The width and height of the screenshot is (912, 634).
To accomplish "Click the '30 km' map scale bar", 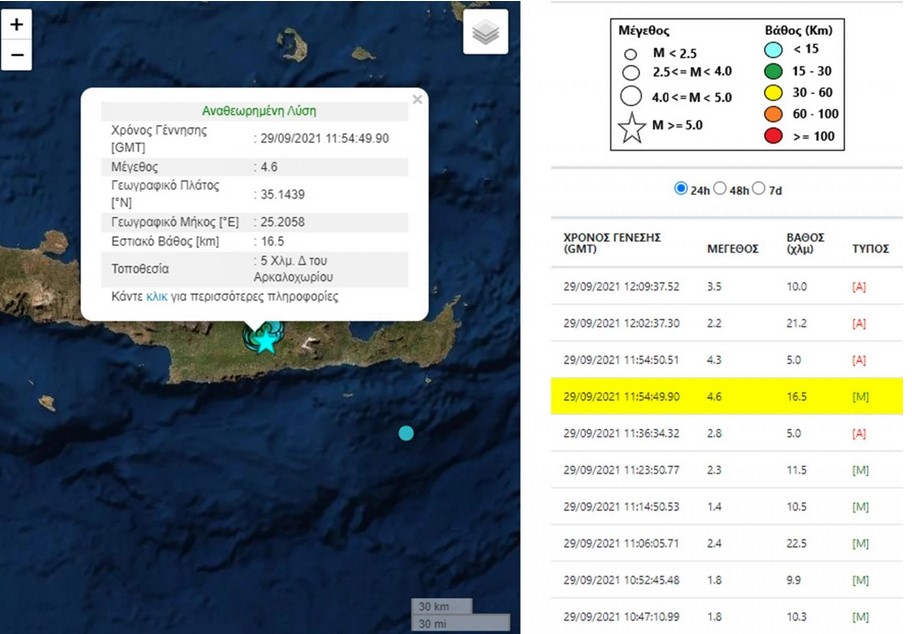I will tap(441, 607).
